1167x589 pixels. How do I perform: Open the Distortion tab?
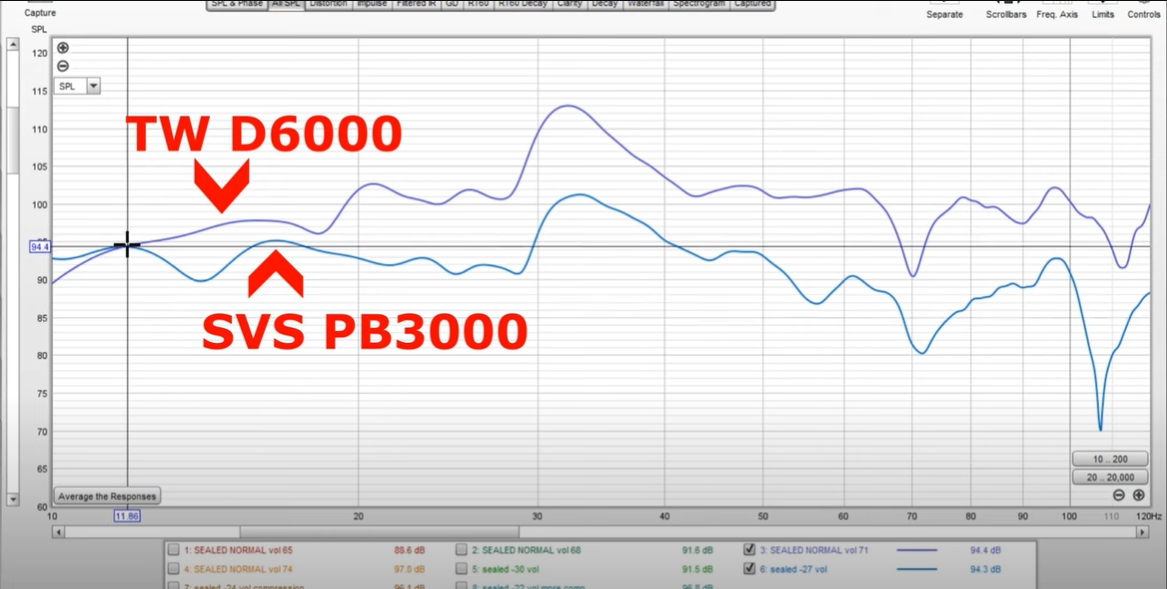327,4
